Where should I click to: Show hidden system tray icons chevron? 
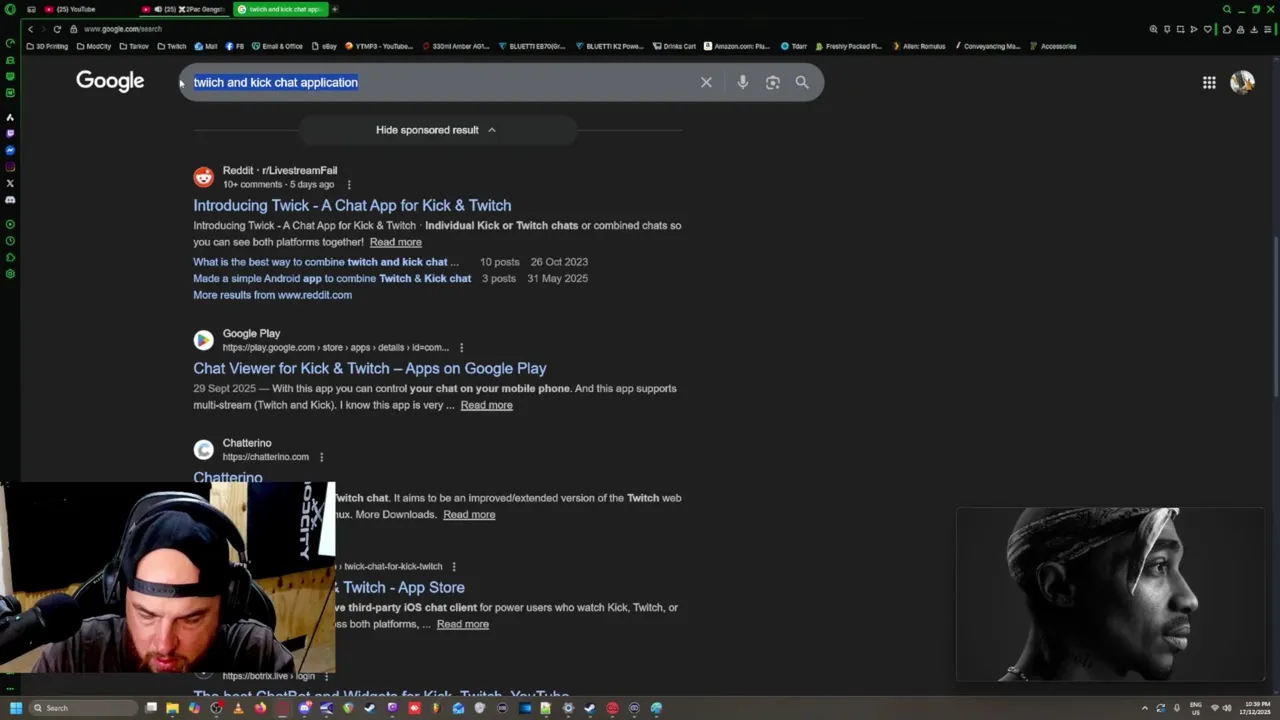tap(1145, 708)
